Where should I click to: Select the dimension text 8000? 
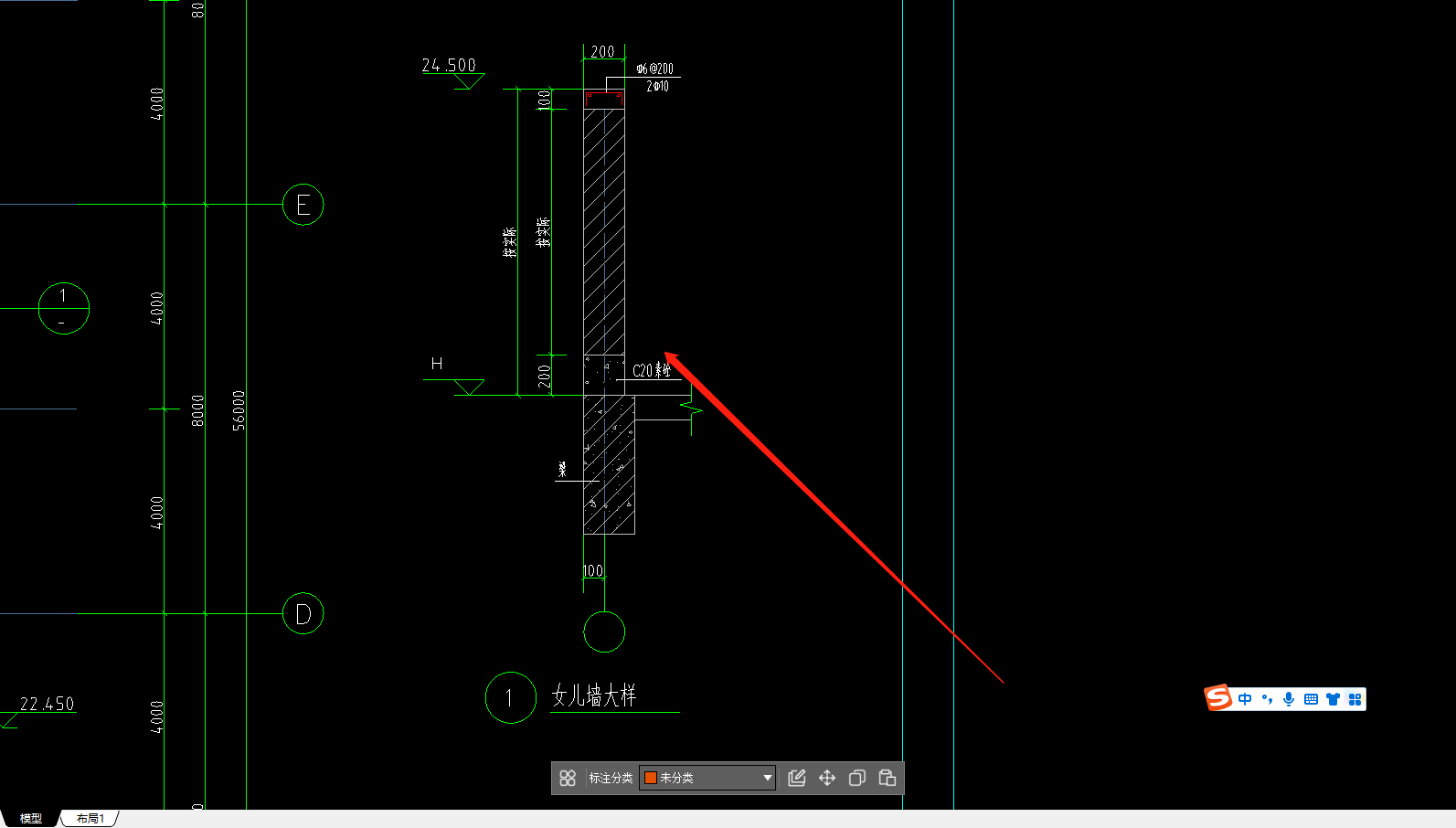point(197,410)
